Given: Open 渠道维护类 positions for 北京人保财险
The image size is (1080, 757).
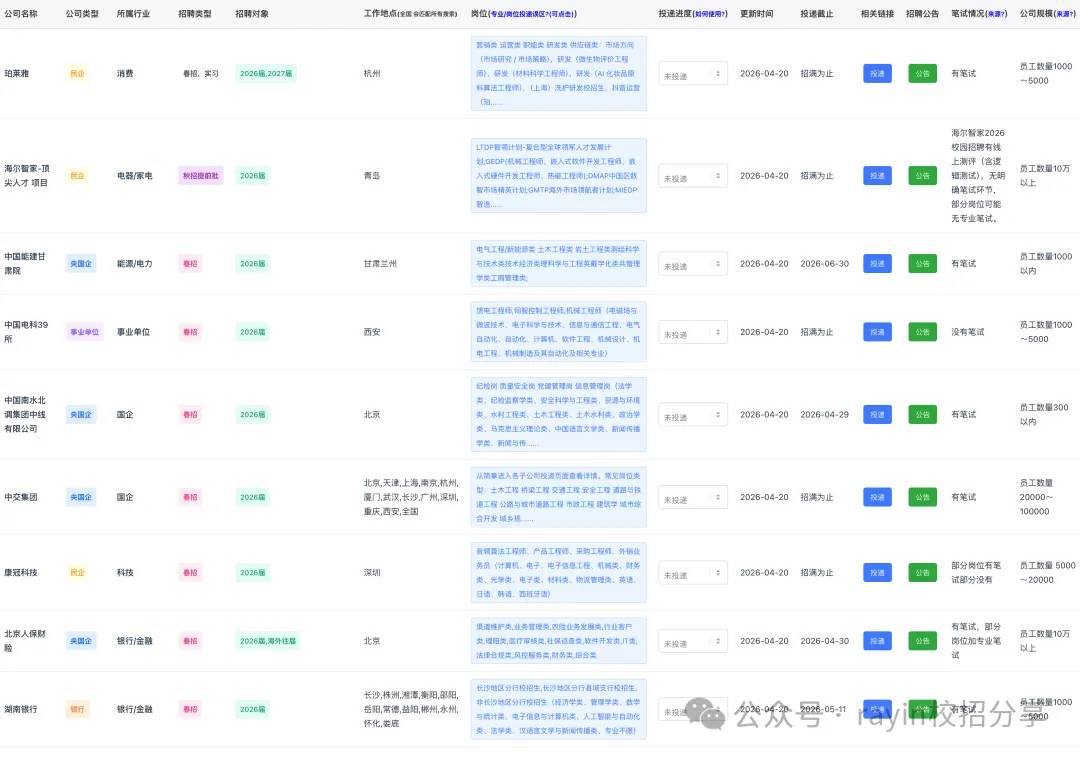Looking at the screenshot, I should pyautogui.click(x=559, y=641).
